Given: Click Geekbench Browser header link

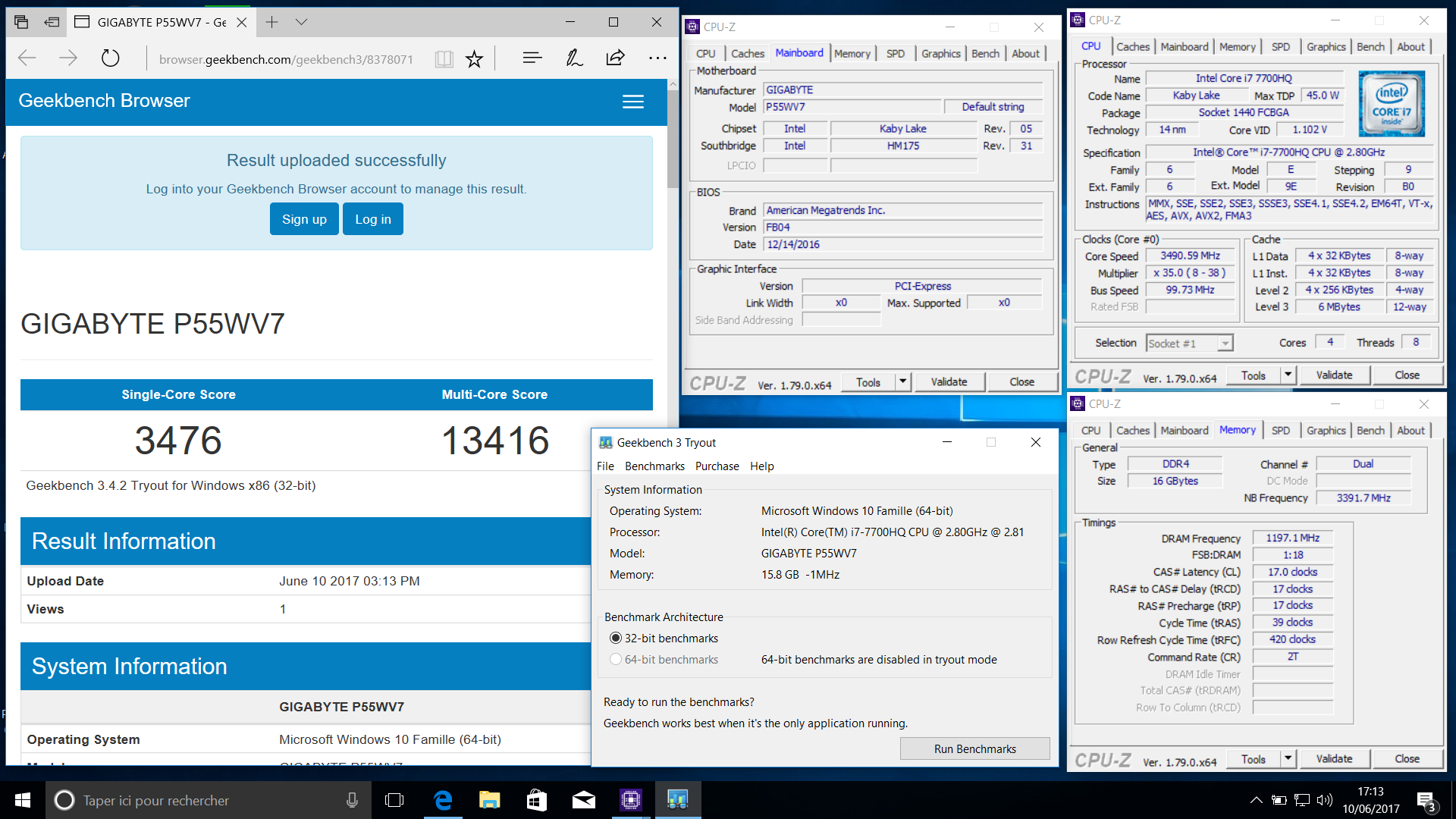Looking at the screenshot, I should tap(104, 101).
